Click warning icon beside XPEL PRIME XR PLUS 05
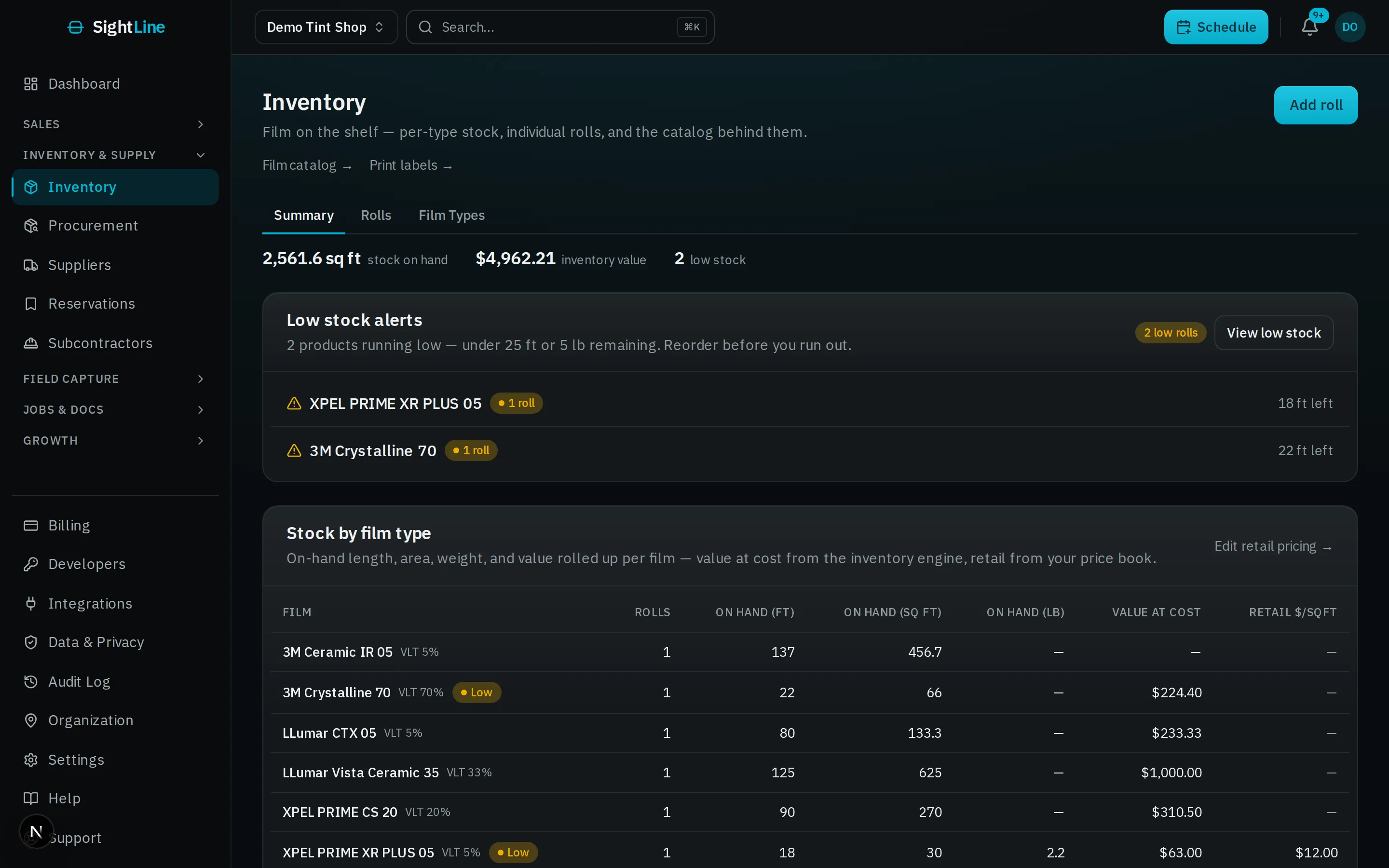Viewport: 1389px width, 868px height. pos(294,403)
